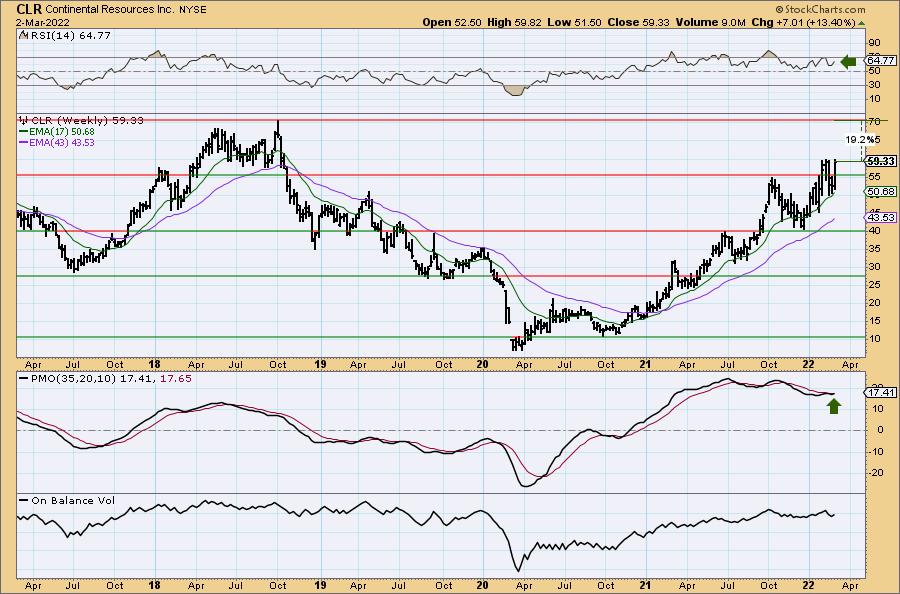Viewport: 900px width, 594px height.
Task: Click the RSI(14) 64.77 panel label
Action: pyautogui.click(x=69, y=35)
